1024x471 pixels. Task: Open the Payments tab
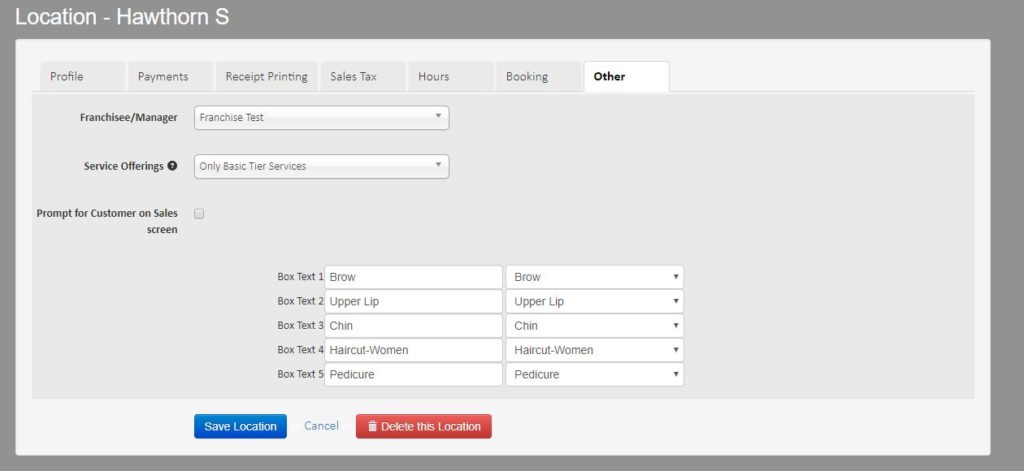pos(162,77)
